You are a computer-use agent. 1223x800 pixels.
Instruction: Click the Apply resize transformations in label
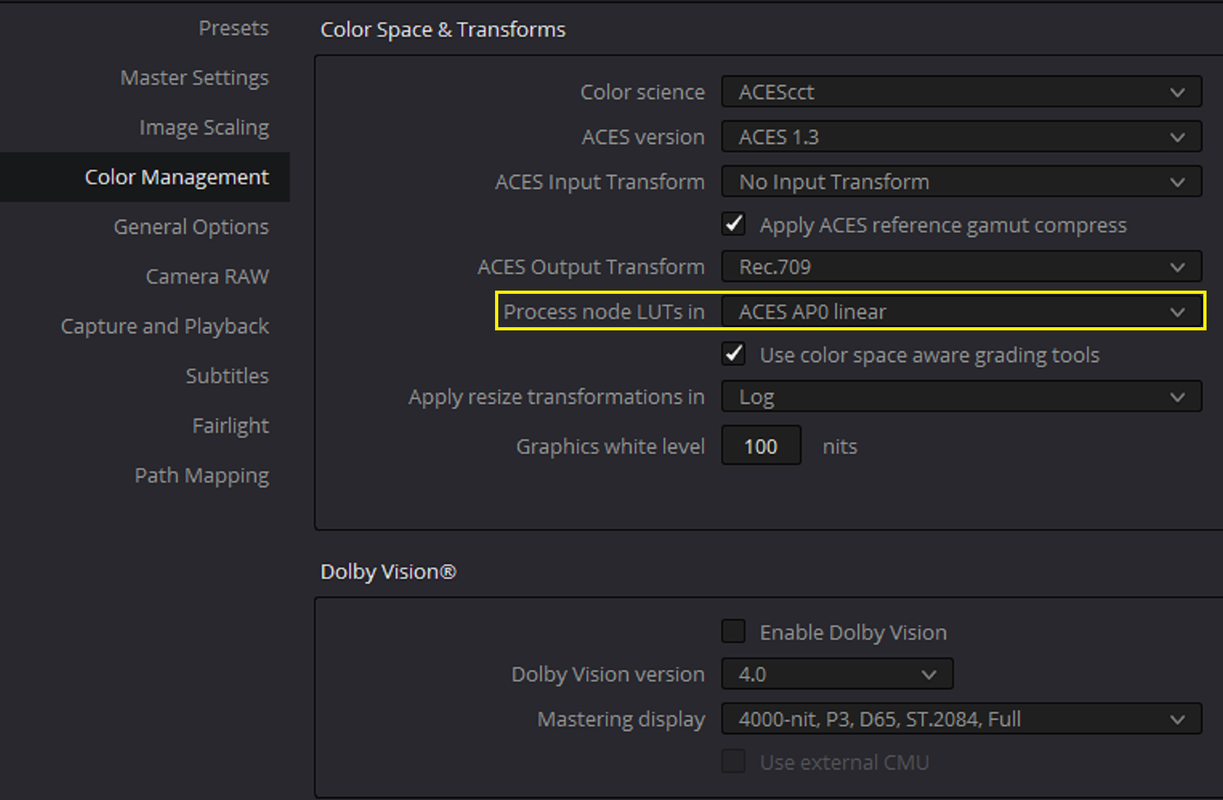click(x=557, y=397)
